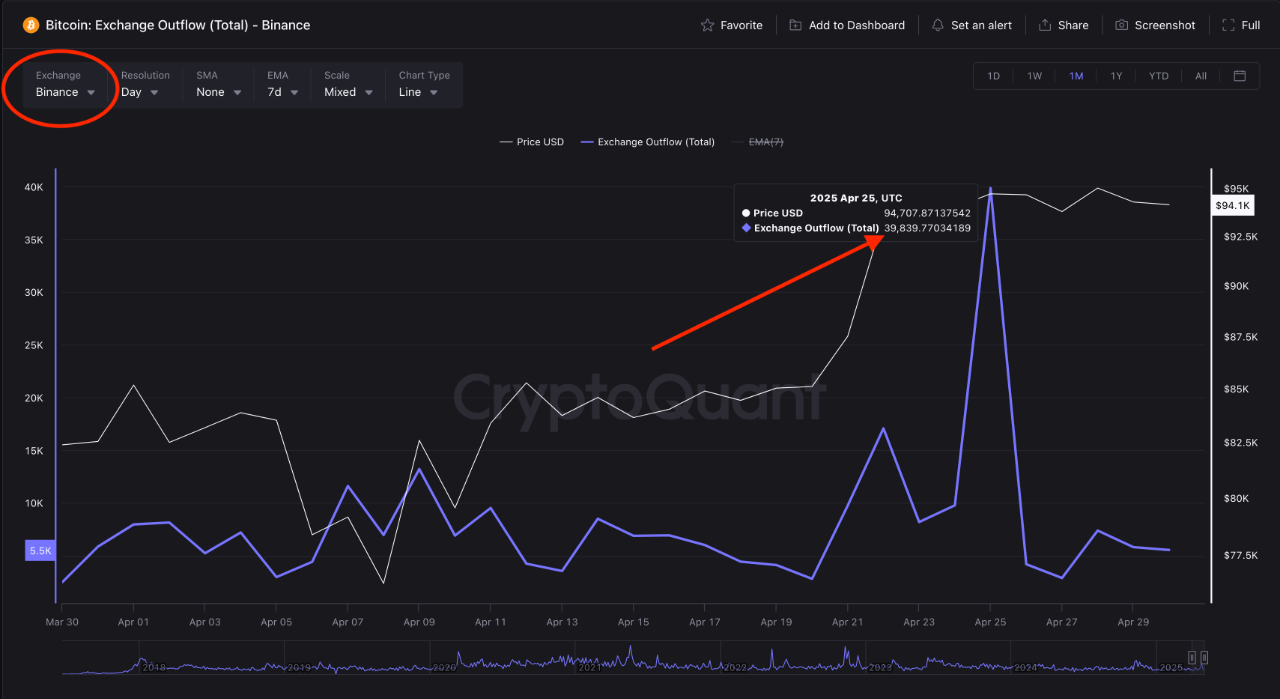
Task: Switch to the 1Y time range tab
Action: [1117, 75]
